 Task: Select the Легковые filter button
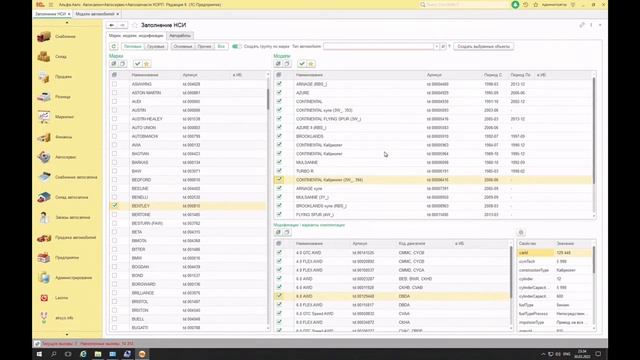tap(133, 47)
